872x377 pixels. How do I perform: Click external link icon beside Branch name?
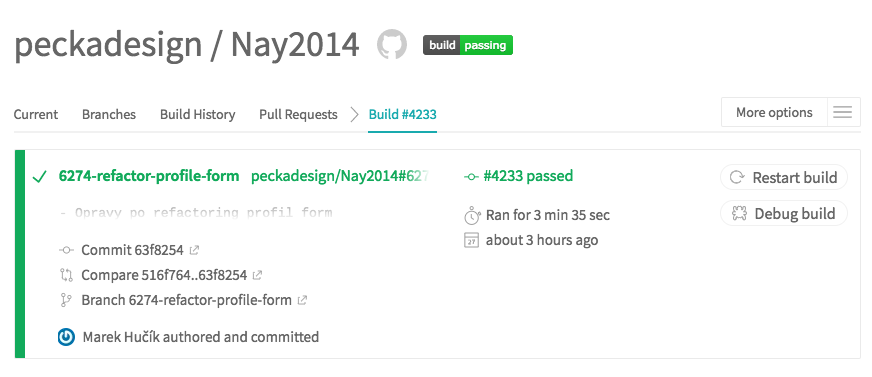click(302, 300)
